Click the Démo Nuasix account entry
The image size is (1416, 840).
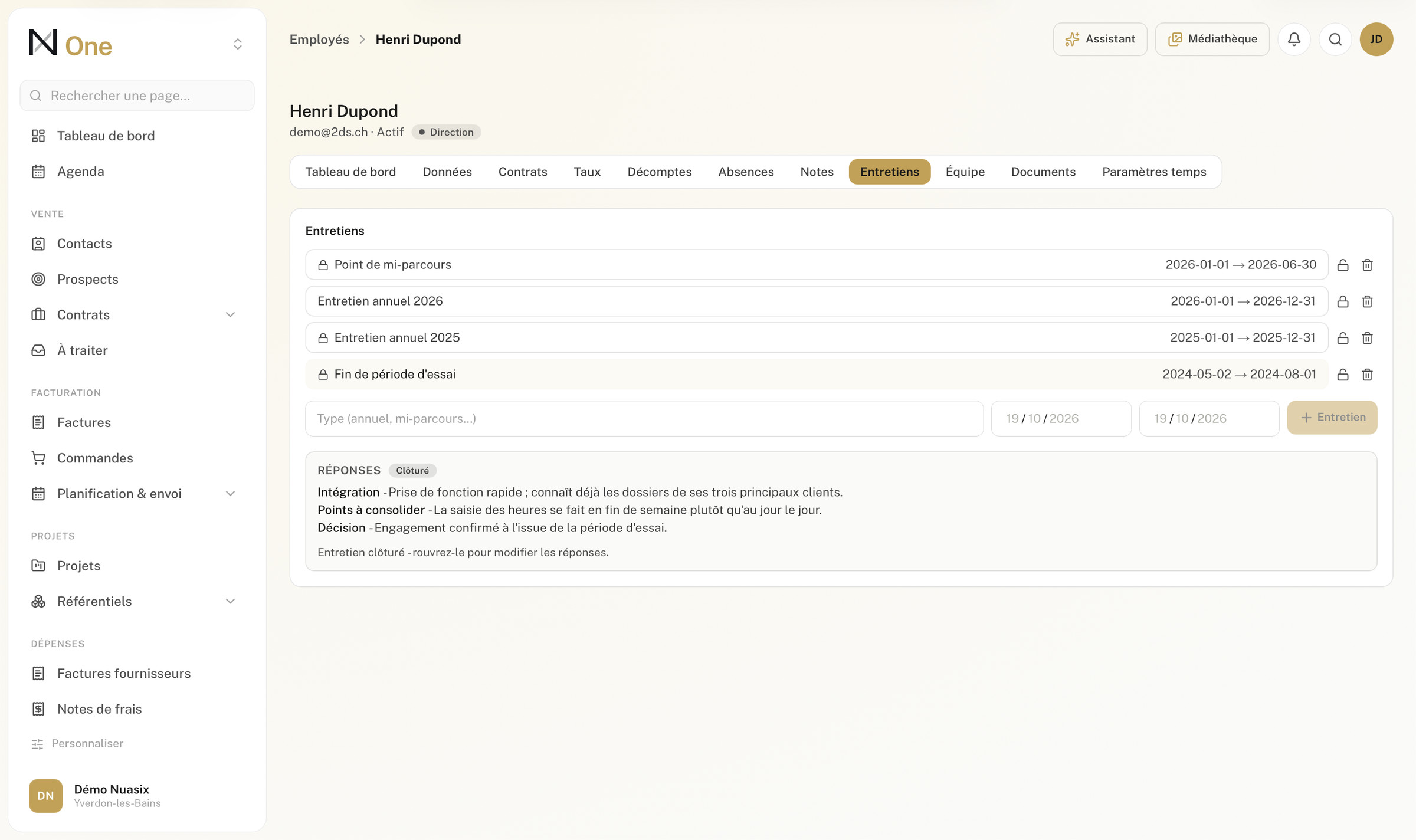pyautogui.click(x=137, y=796)
